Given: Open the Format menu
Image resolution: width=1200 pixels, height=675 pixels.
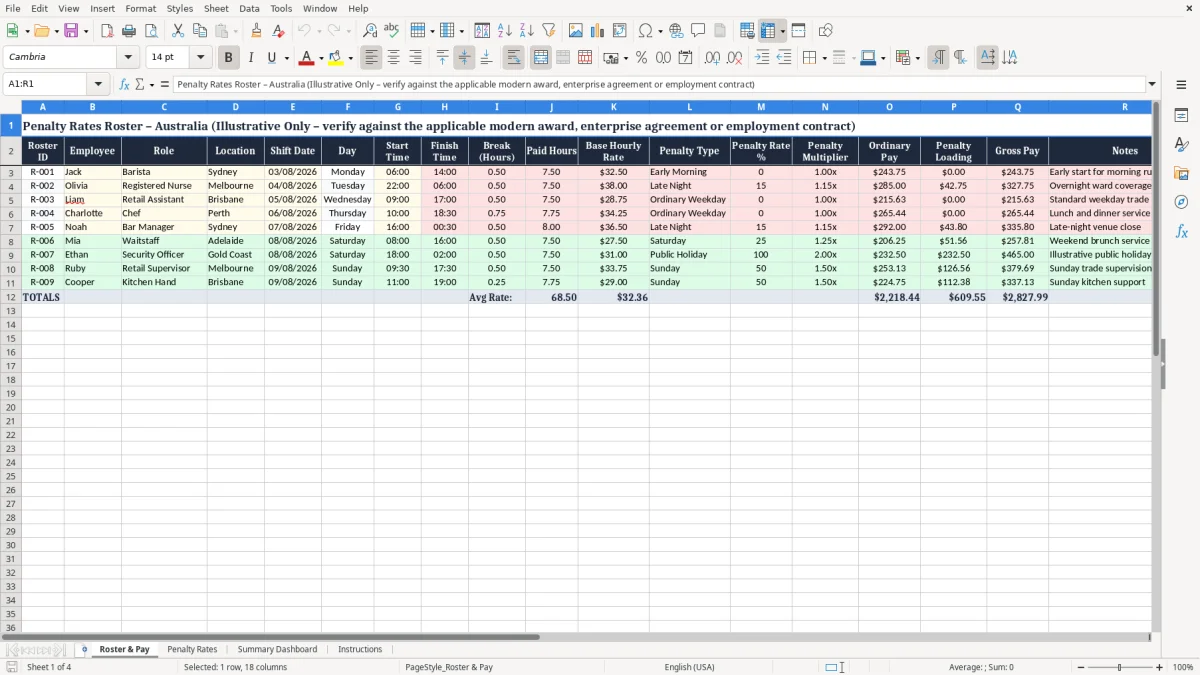Looking at the screenshot, I should click(x=140, y=8).
